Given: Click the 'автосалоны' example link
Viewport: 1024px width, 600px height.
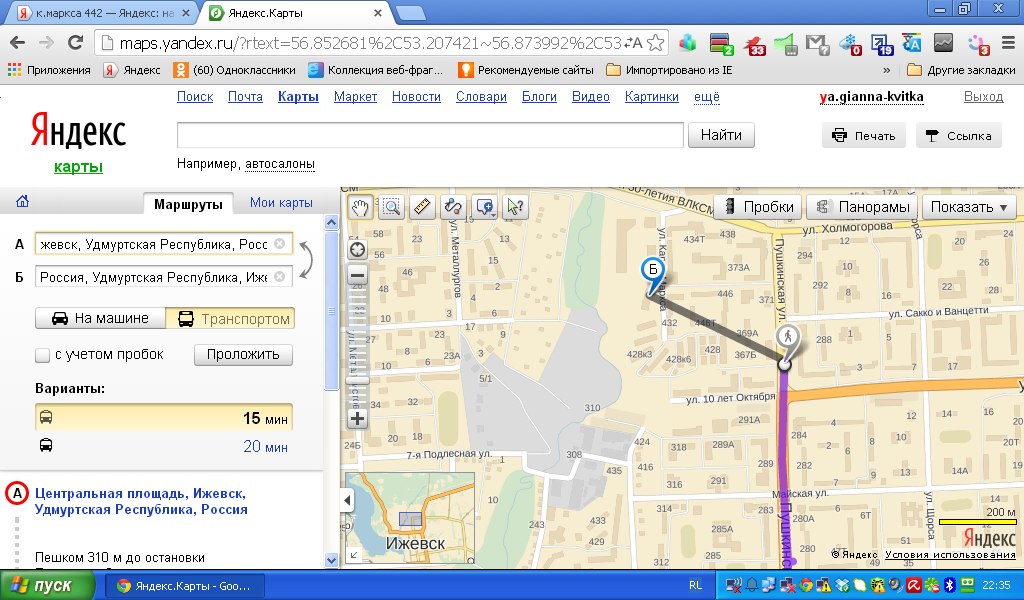Looking at the screenshot, I should [280, 164].
